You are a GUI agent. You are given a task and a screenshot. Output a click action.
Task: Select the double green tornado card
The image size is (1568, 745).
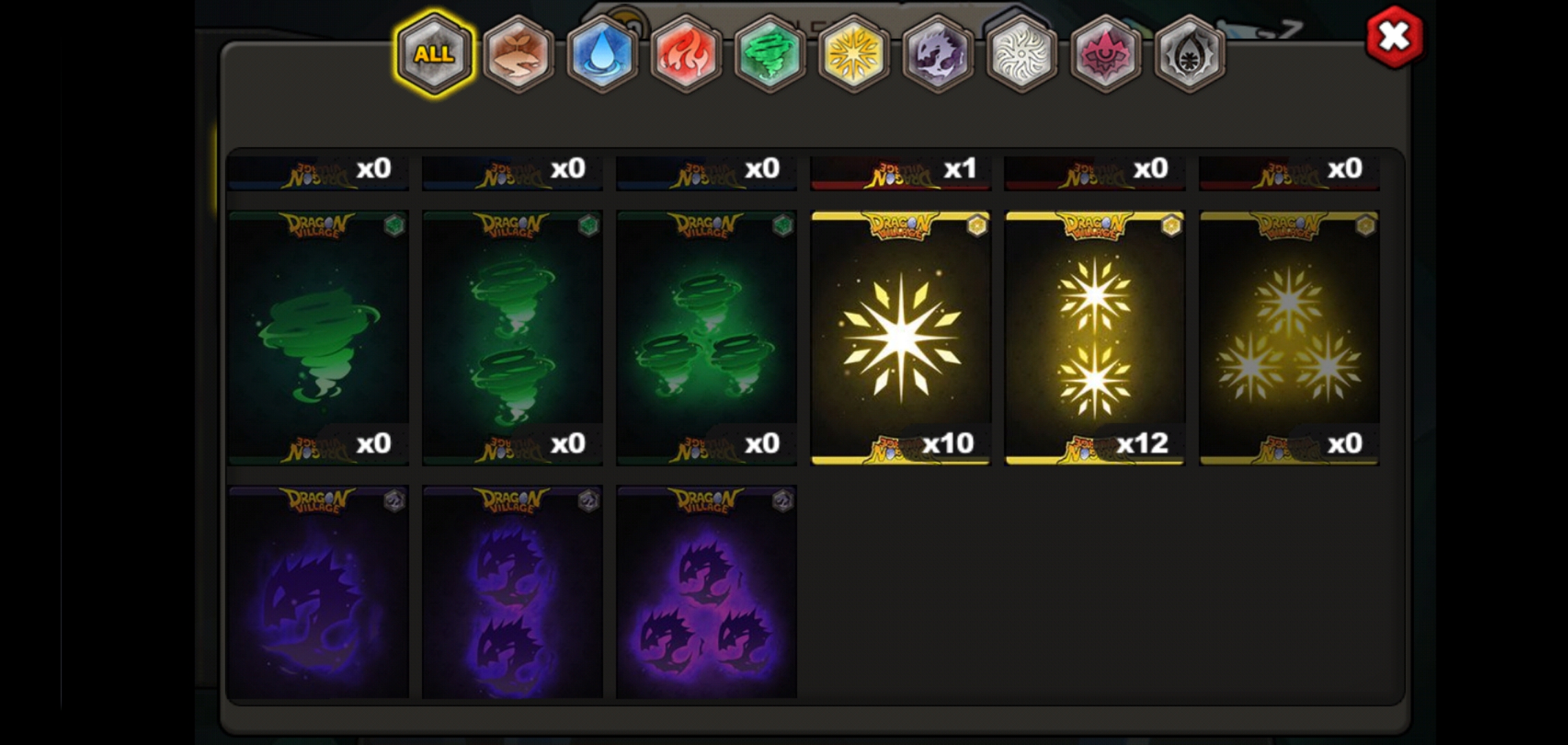[x=512, y=338]
